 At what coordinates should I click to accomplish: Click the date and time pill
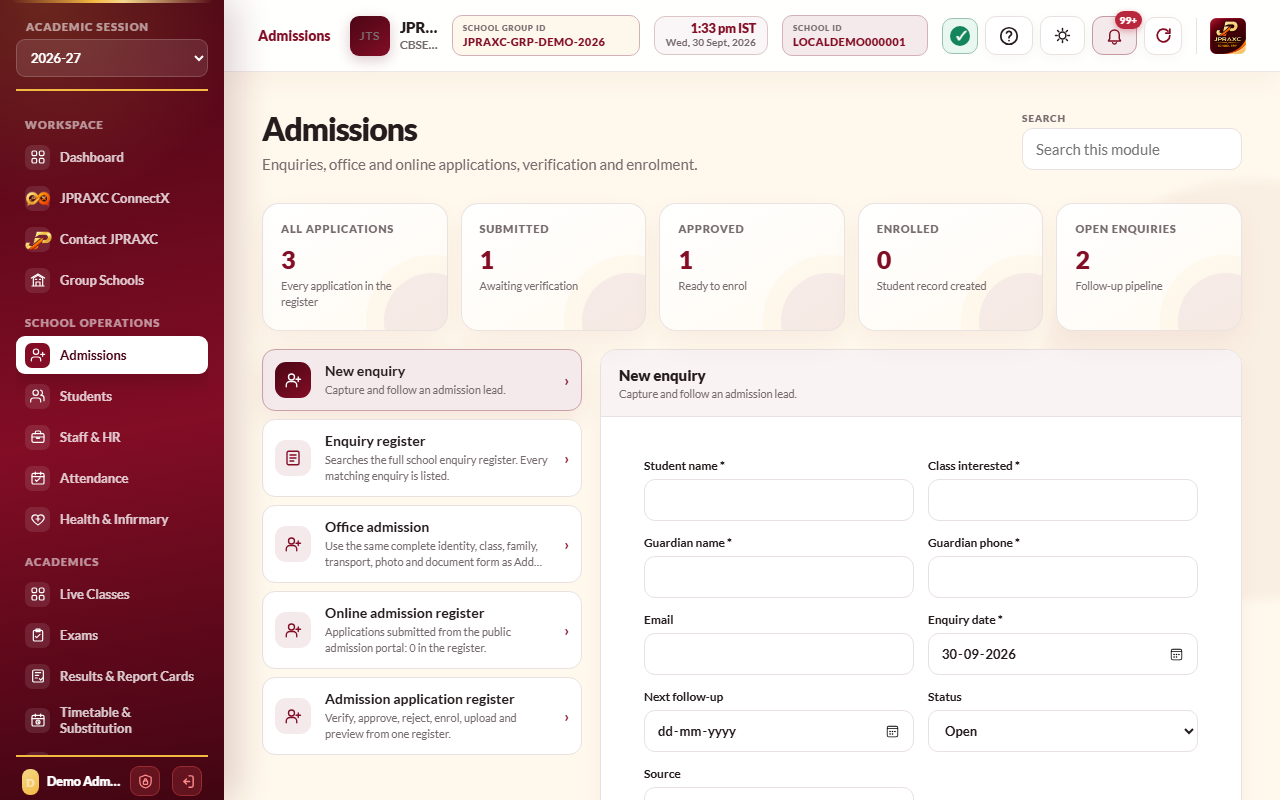(x=711, y=36)
